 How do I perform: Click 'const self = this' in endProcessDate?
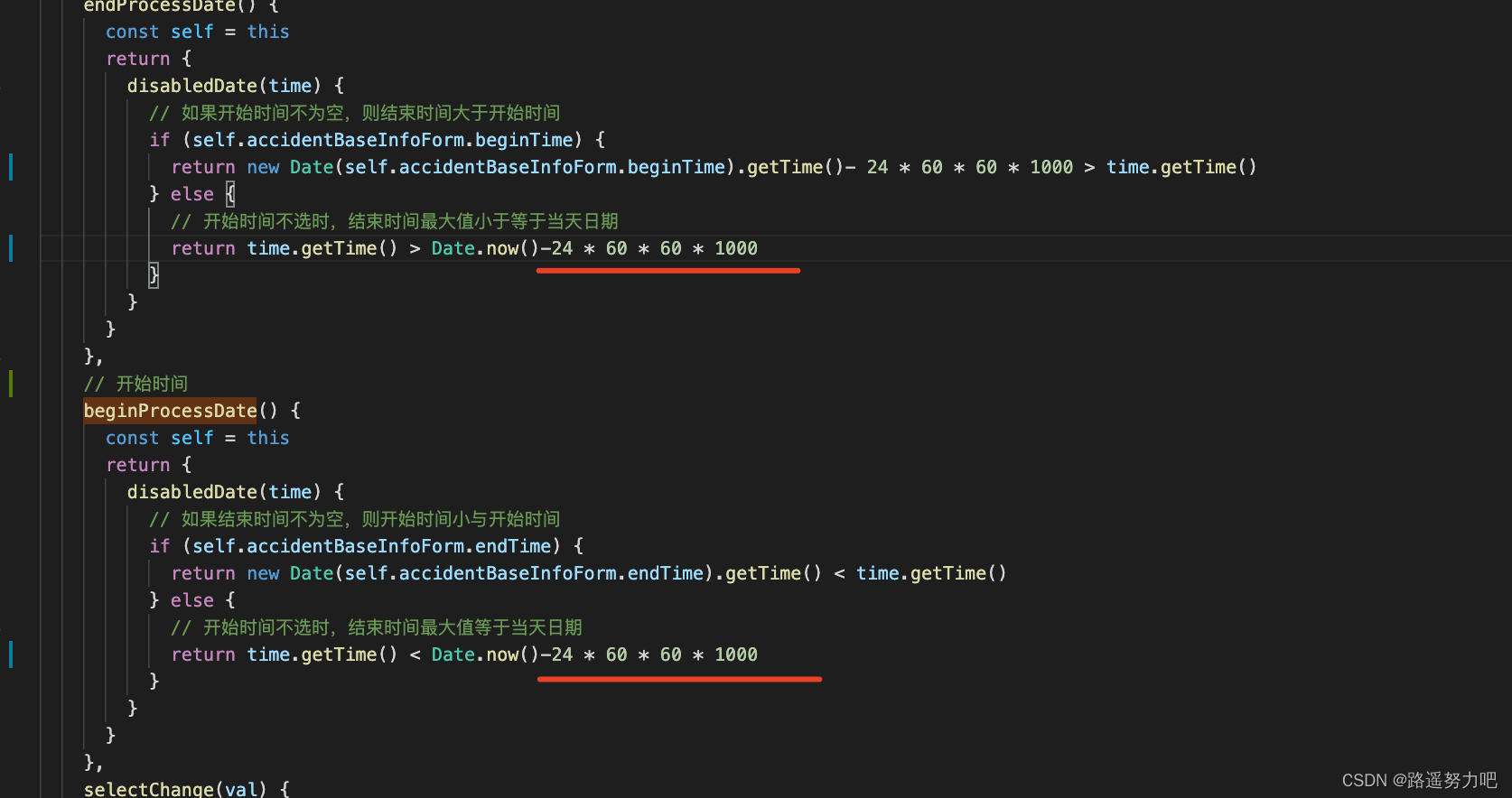[x=197, y=32]
